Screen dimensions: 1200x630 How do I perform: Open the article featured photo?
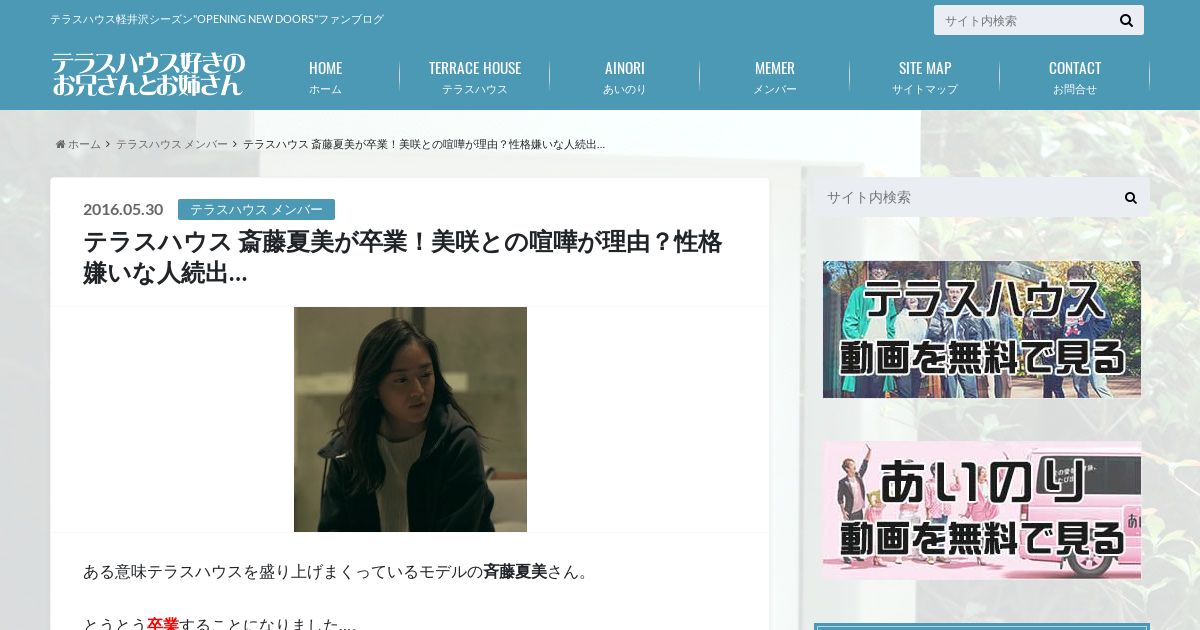pyautogui.click(x=410, y=419)
